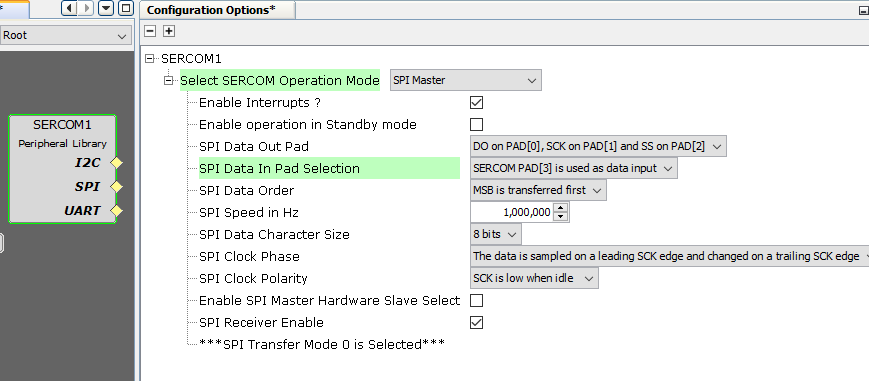Collapse the SERCOM1 tree node
The image size is (869, 381).
[149, 59]
